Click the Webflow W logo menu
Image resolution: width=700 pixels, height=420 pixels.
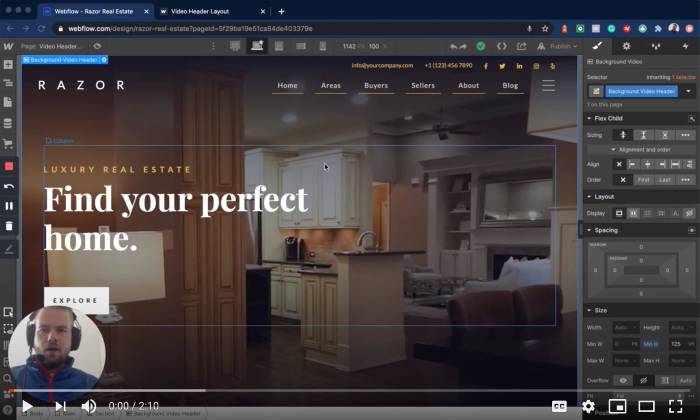[8, 46]
